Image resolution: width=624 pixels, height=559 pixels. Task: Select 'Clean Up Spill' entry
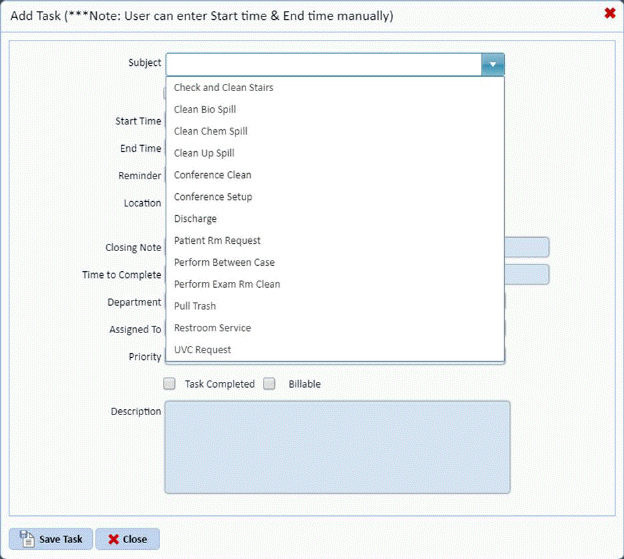coord(204,153)
